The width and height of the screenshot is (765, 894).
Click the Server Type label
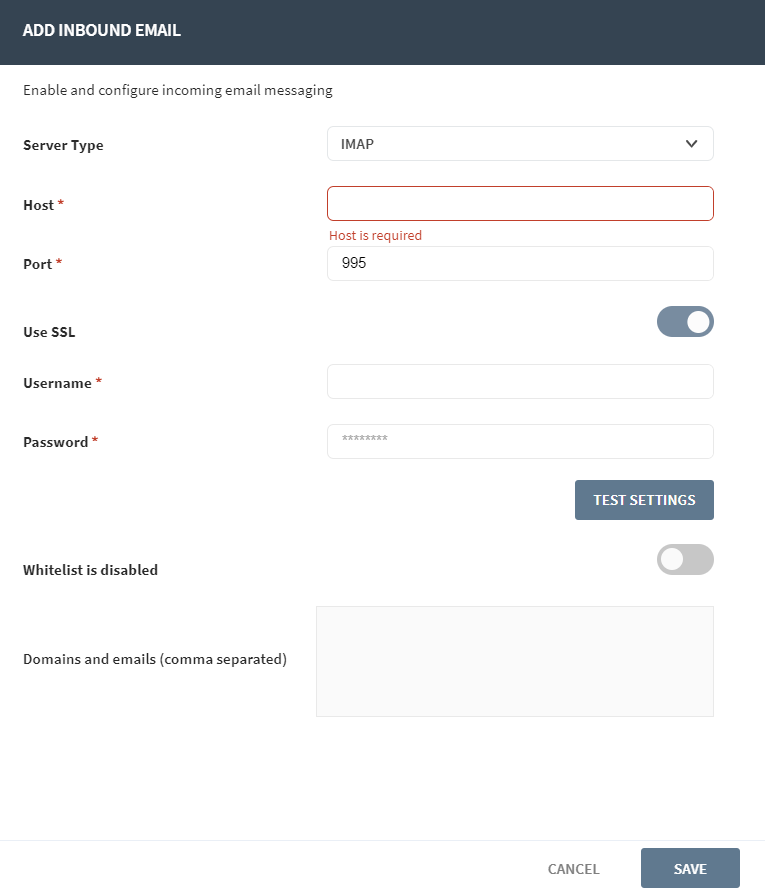tap(63, 146)
